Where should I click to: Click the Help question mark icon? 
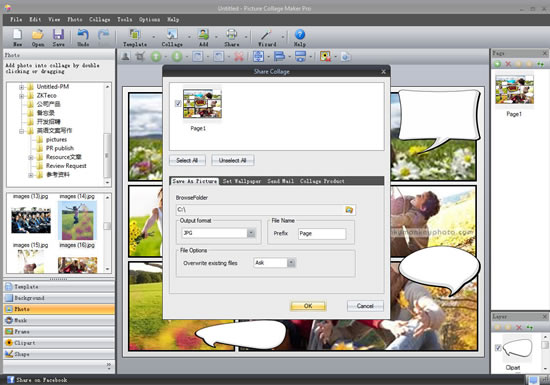click(x=300, y=35)
